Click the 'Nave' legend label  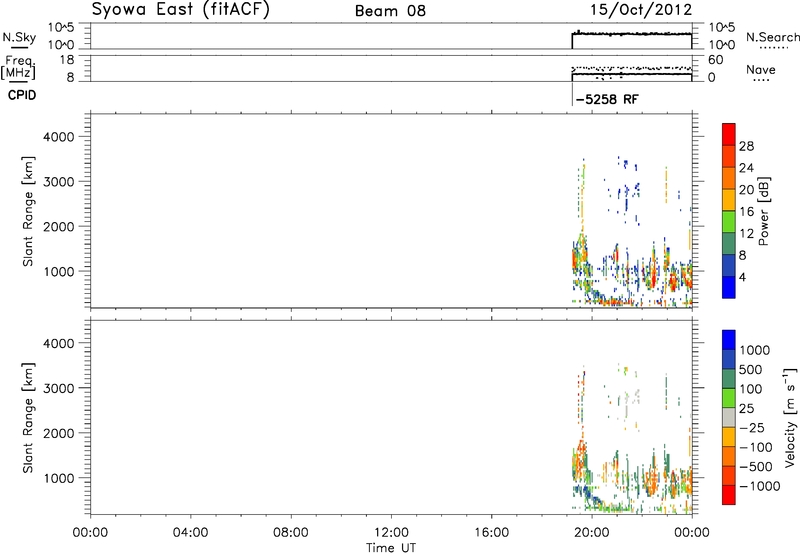tap(761, 69)
